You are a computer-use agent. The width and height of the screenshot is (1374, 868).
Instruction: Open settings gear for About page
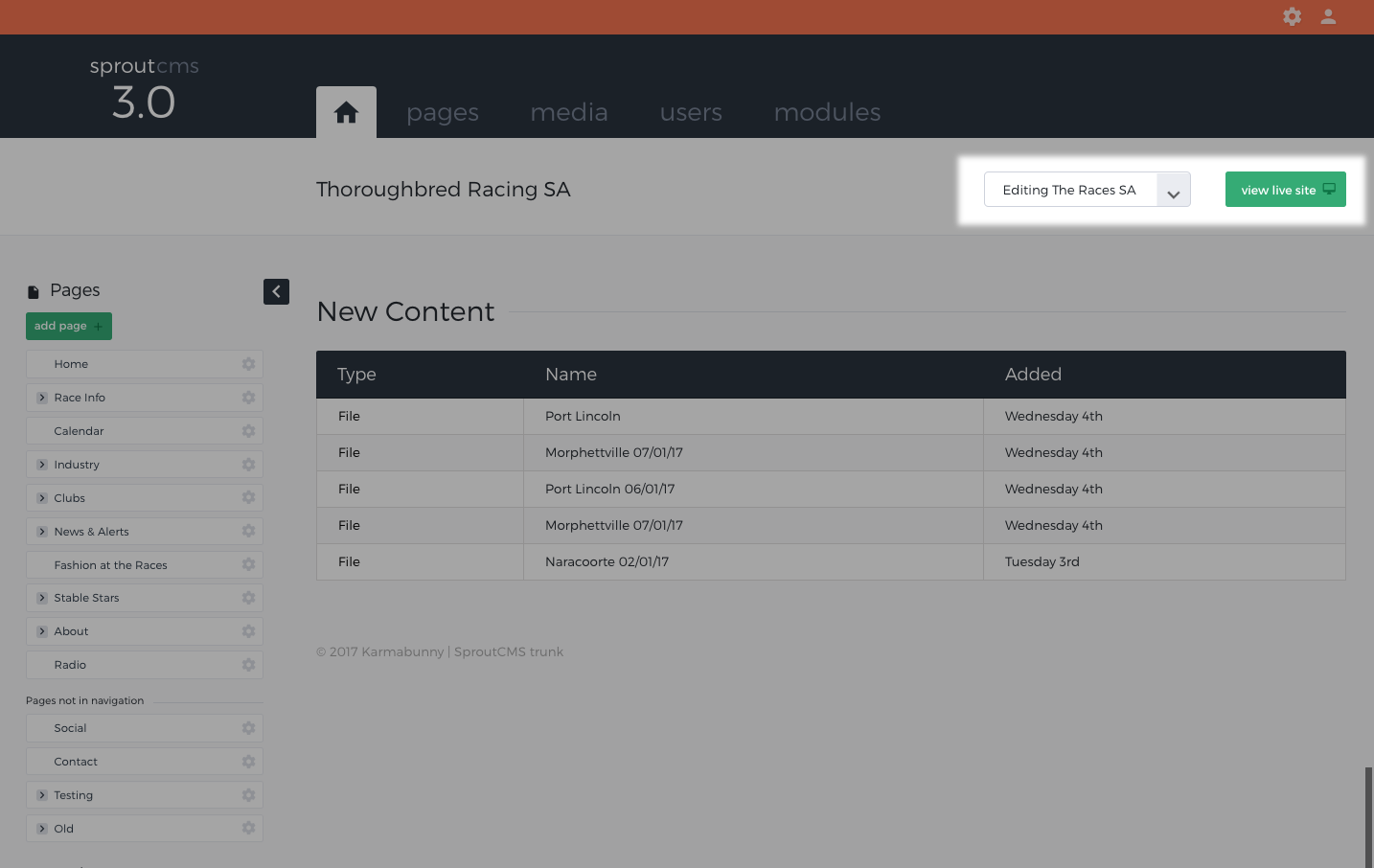(x=248, y=631)
